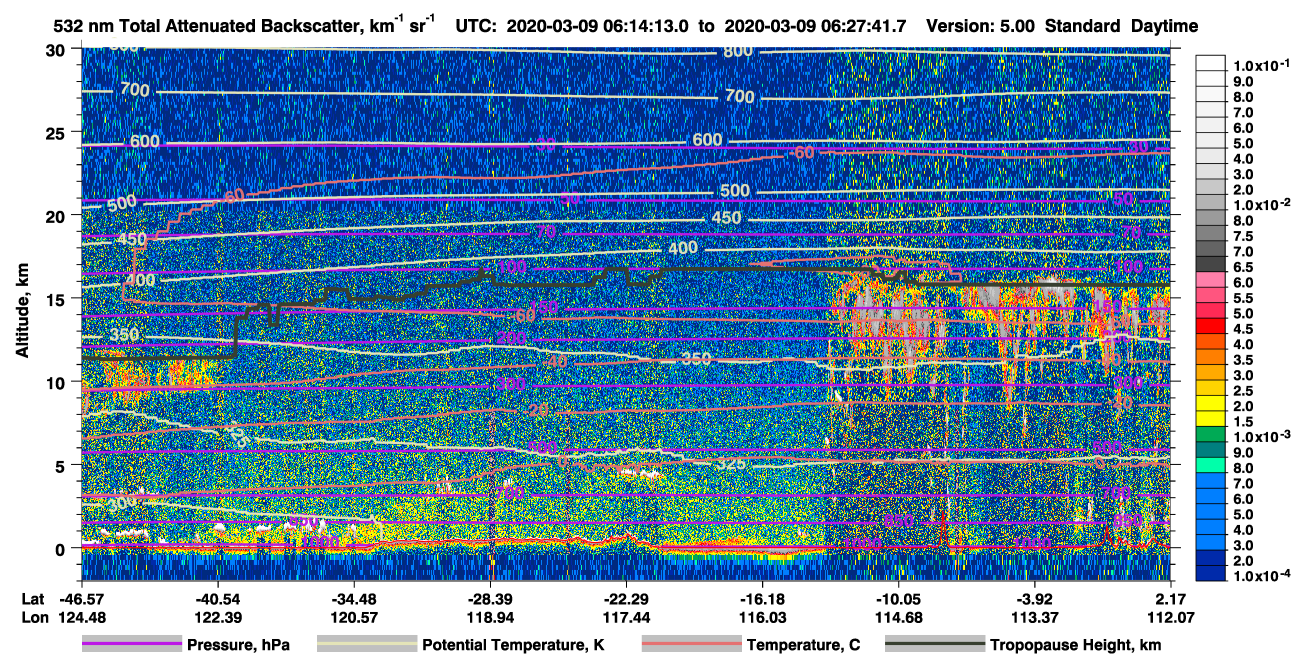This screenshot has height=667, width=1300.
Task: Click the darkest blue bottom colorbar swatch
Action: [1211, 573]
